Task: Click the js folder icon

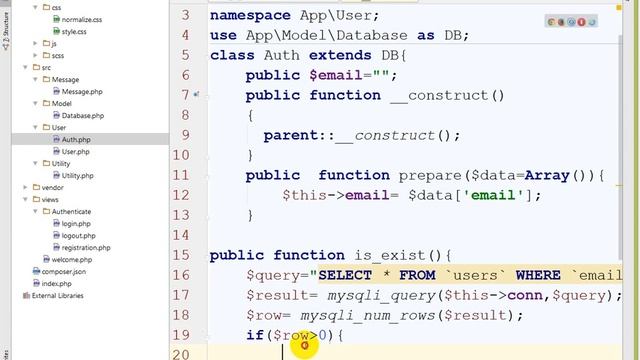Action: point(47,43)
